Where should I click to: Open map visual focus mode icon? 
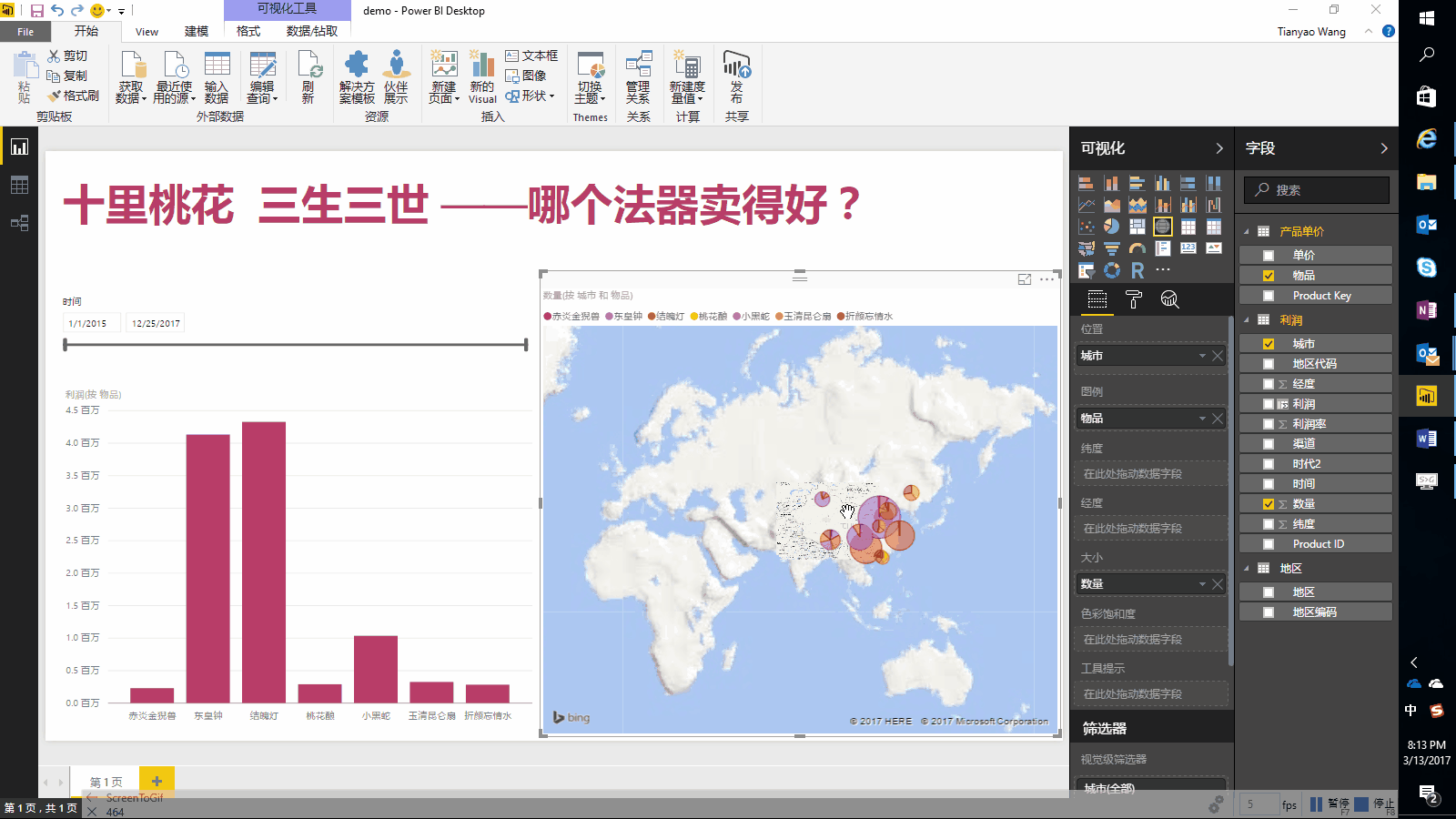pos(1025,279)
